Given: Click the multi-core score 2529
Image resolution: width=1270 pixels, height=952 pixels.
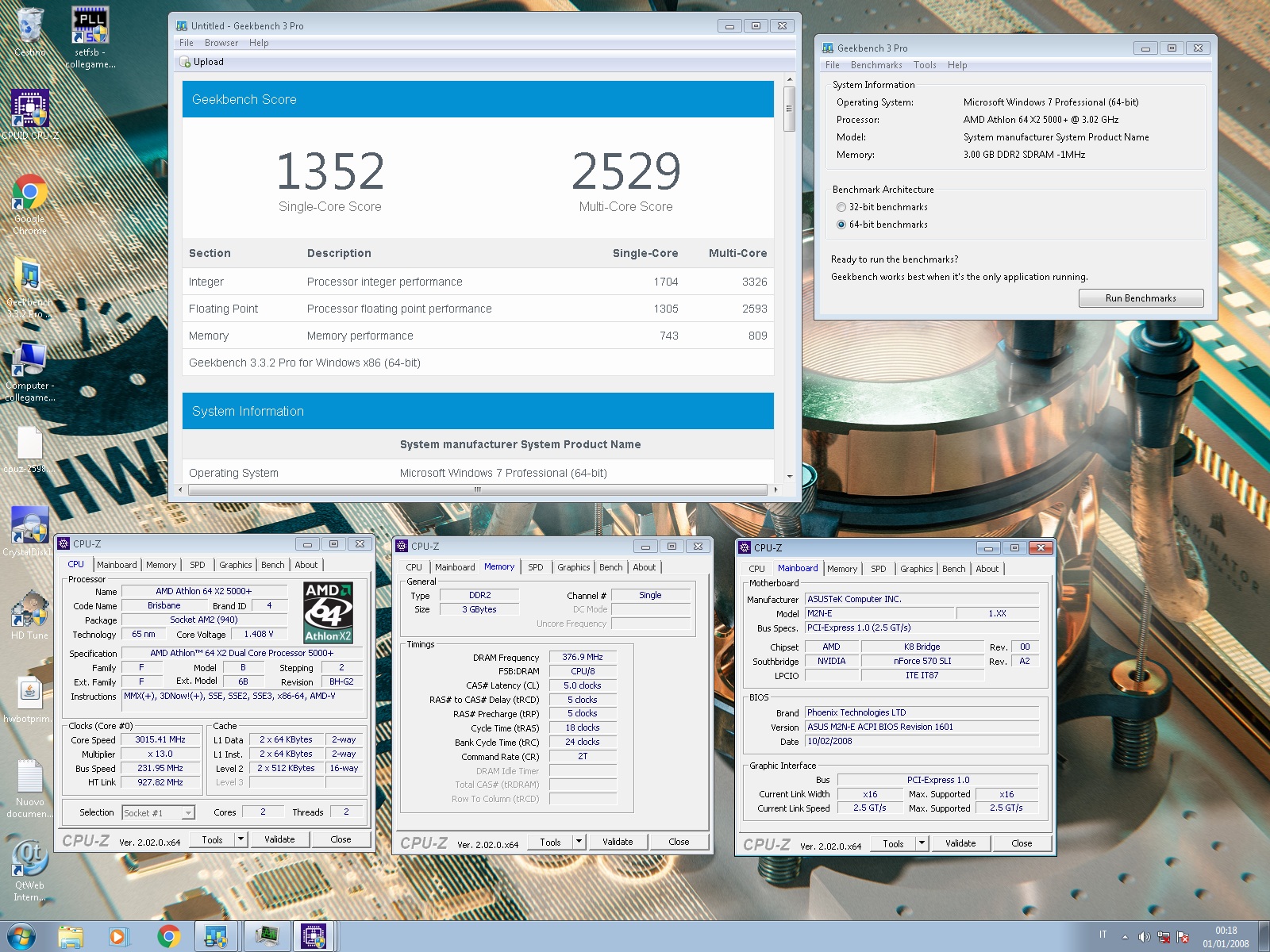Looking at the screenshot, I should (x=626, y=171).
